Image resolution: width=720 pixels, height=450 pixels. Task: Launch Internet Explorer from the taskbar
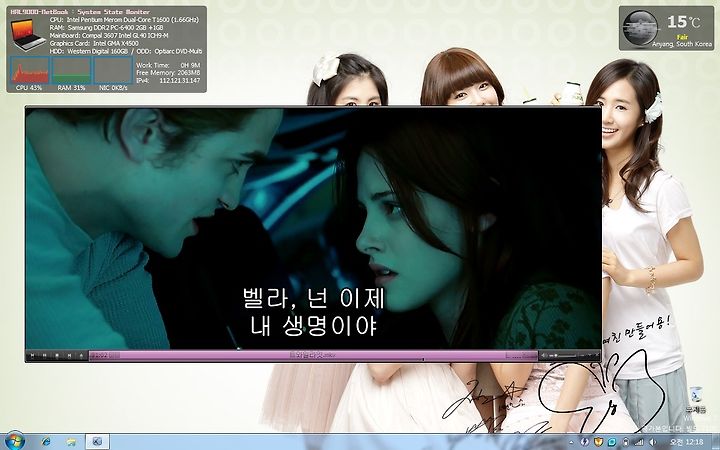(46, 442)
